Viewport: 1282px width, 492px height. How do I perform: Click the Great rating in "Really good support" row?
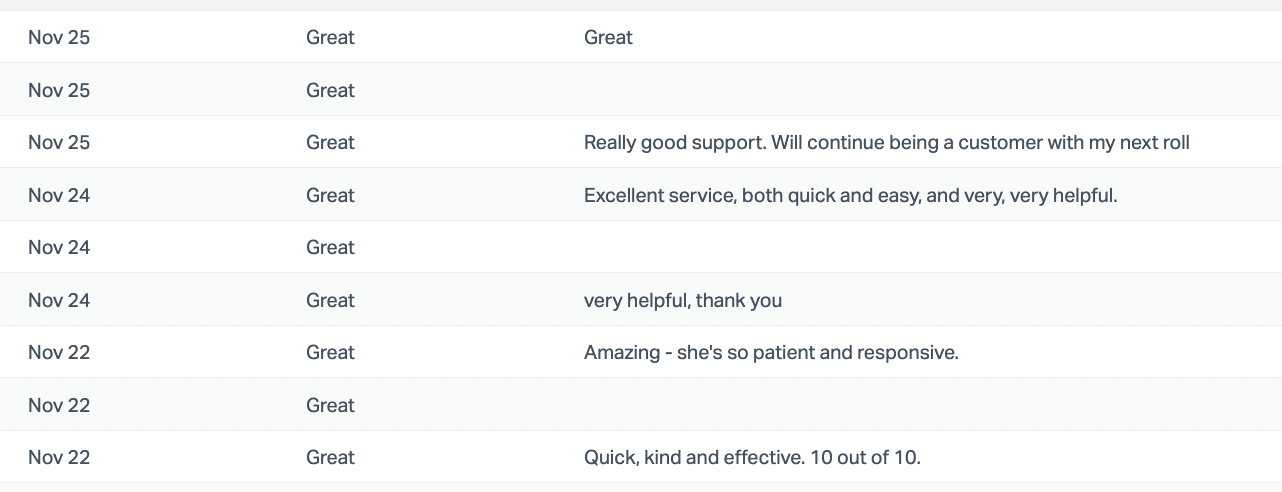[x=330, y=142]
